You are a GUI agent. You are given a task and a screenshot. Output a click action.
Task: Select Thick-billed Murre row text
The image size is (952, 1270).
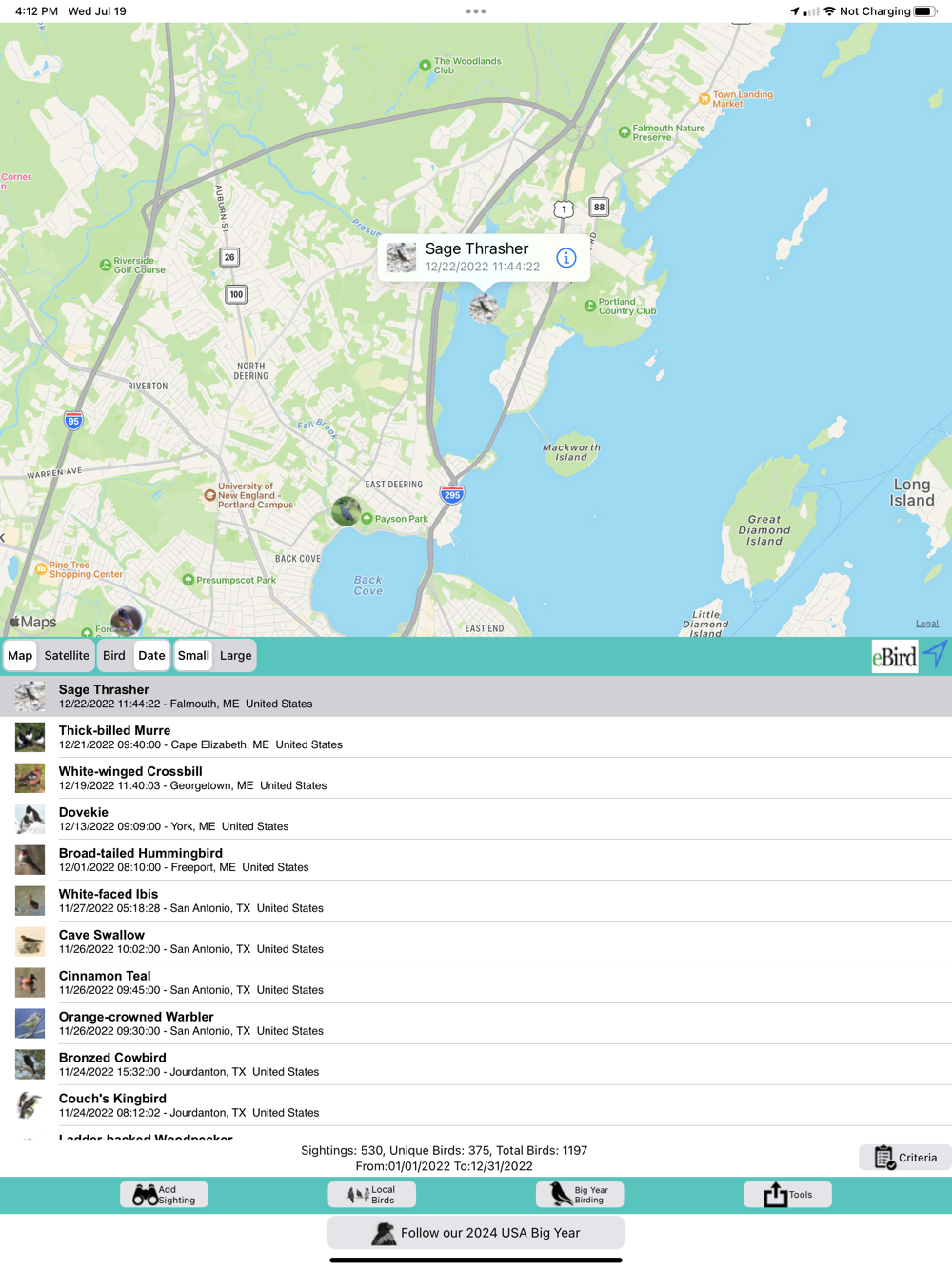pyautogui.click(x=201, y=737)
